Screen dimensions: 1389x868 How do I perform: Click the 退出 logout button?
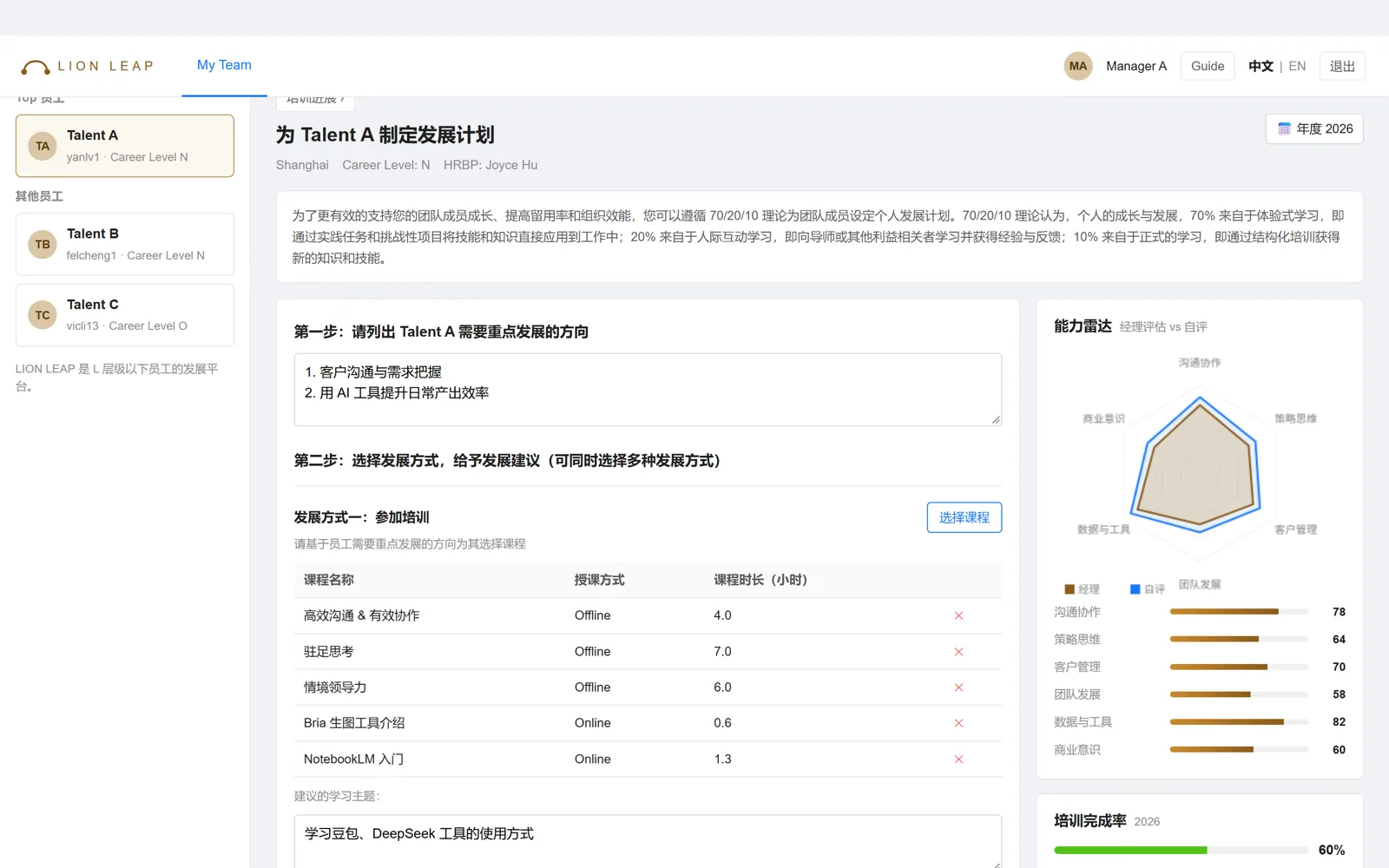point(1342,66)
